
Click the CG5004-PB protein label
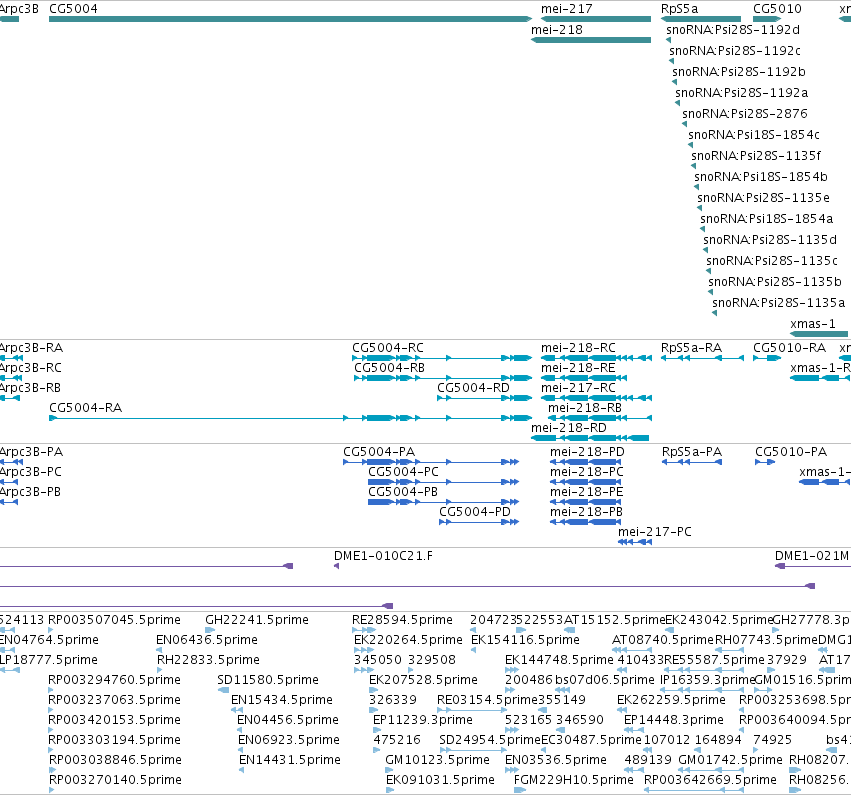pos(403,492)
